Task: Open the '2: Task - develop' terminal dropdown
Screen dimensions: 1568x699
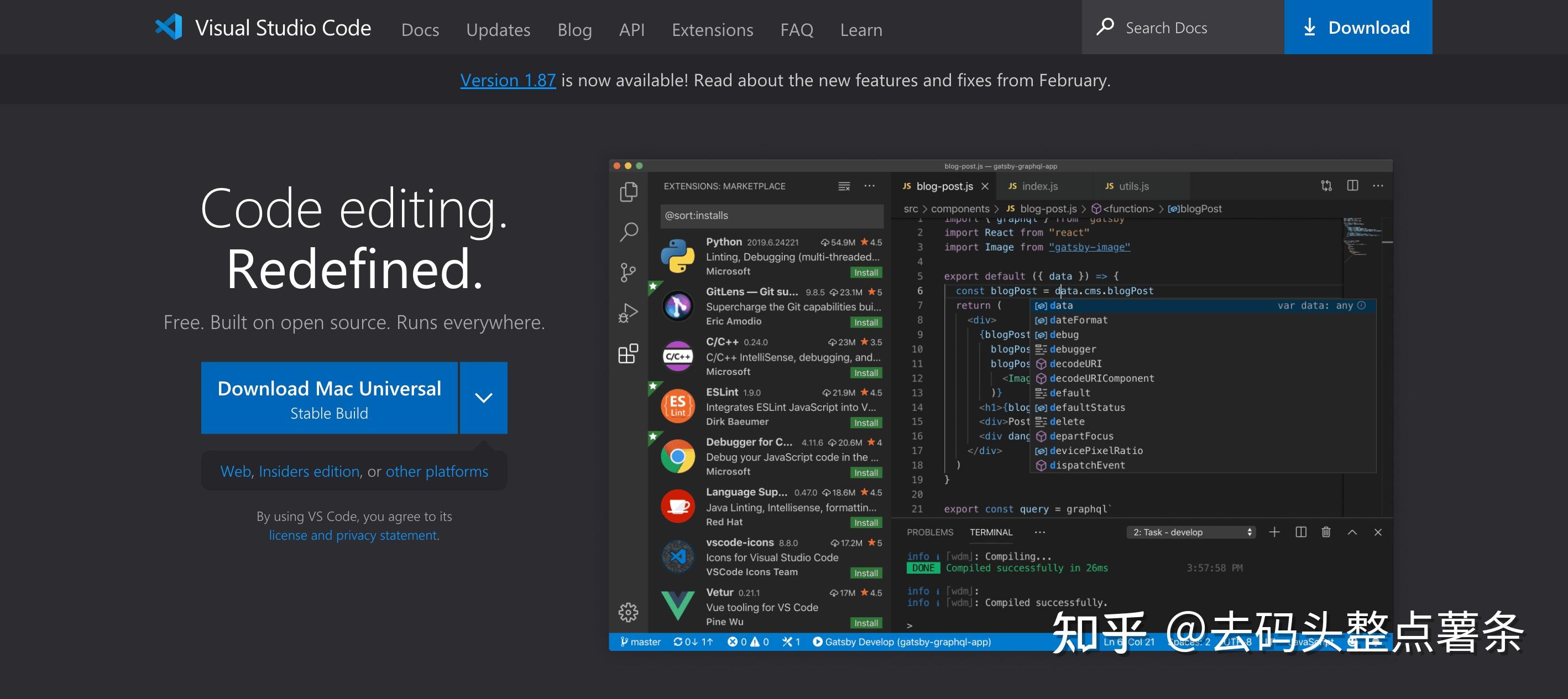Action: [x=1190, y=532]
